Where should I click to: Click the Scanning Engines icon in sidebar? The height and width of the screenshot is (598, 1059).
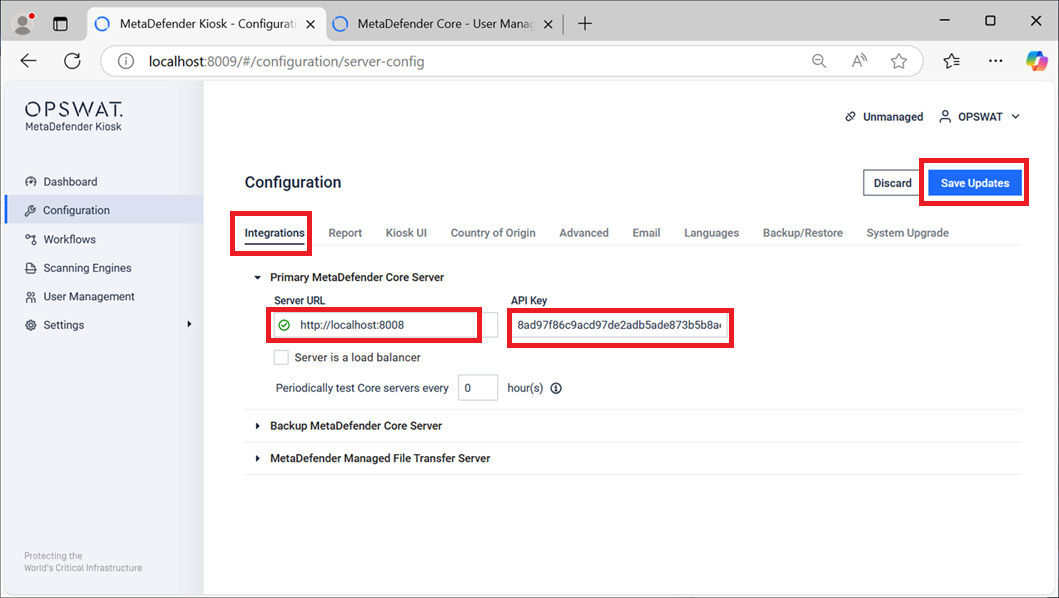tap(31, 268)
